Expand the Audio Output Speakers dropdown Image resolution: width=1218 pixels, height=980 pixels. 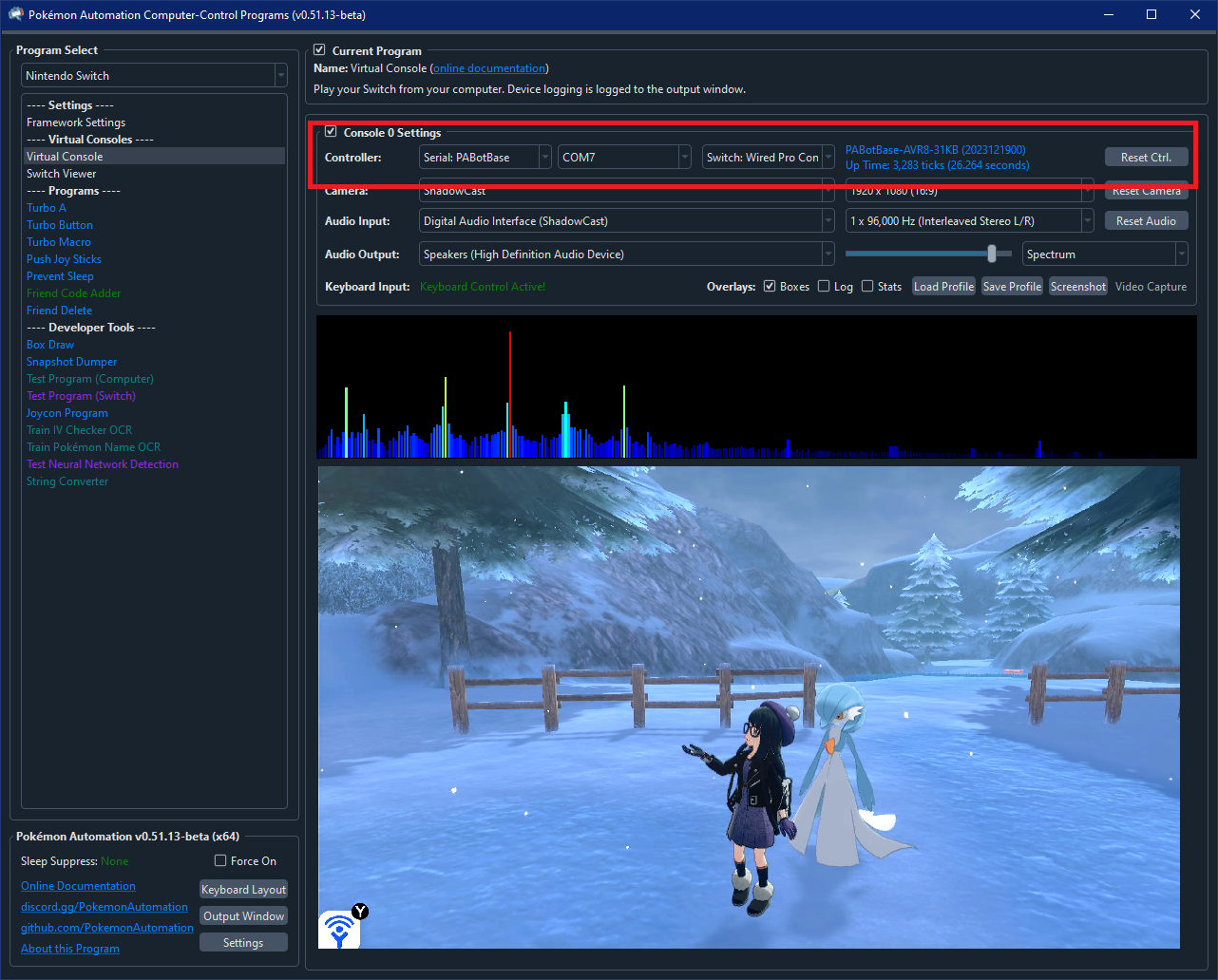pyautogui.click(x=626, y=254)
